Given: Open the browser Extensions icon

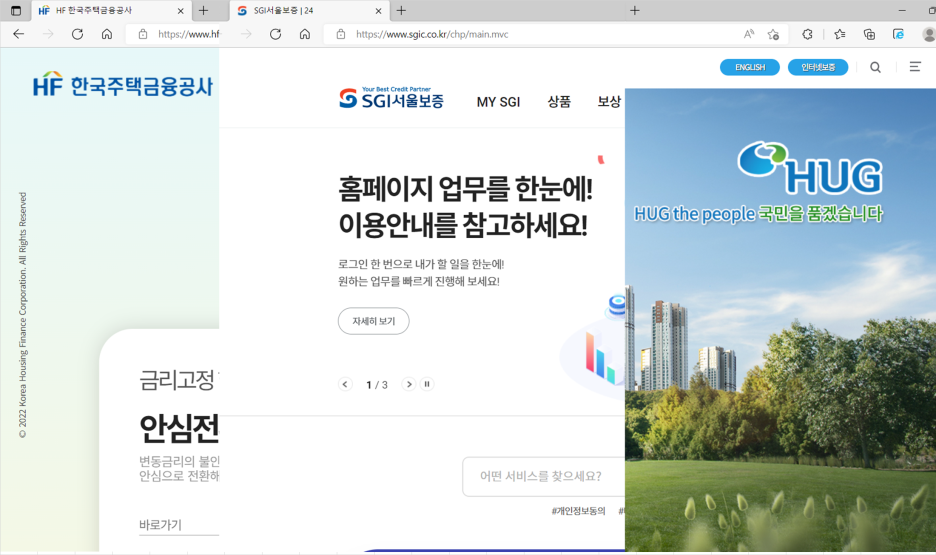Looking at the screenshot, I should point(807,34).
